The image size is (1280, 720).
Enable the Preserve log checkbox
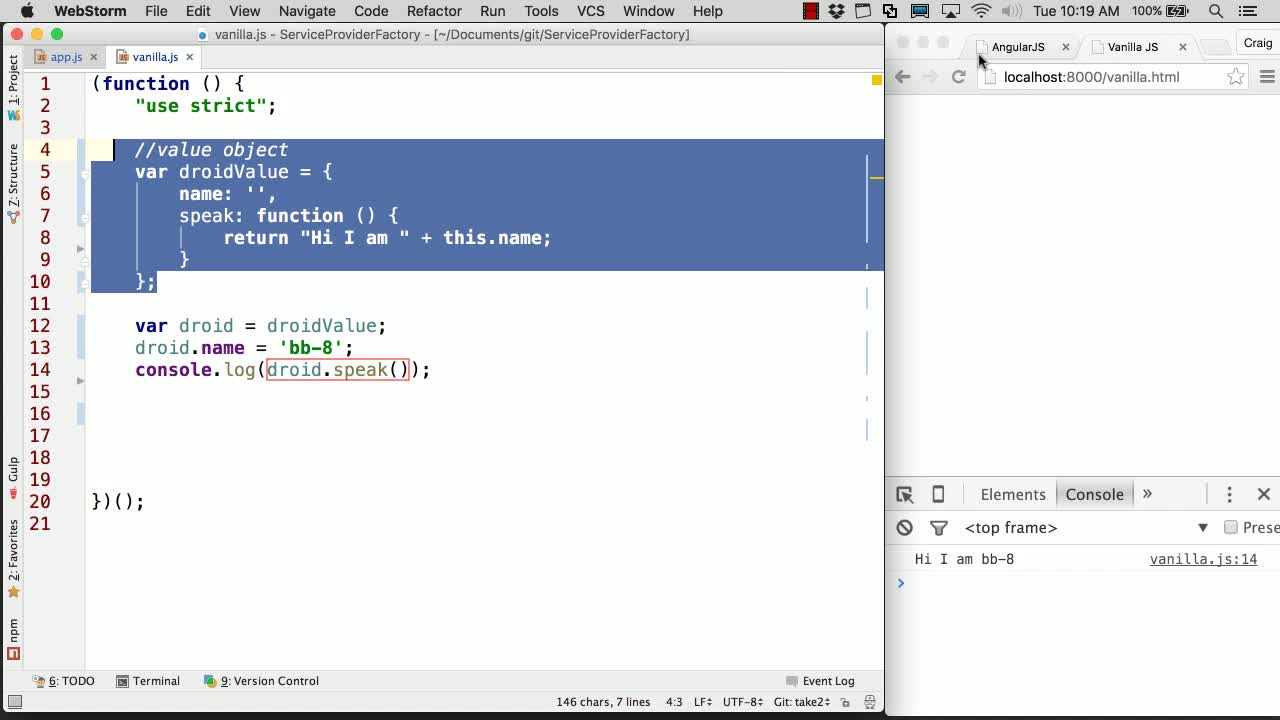(x=1231, y=528)
